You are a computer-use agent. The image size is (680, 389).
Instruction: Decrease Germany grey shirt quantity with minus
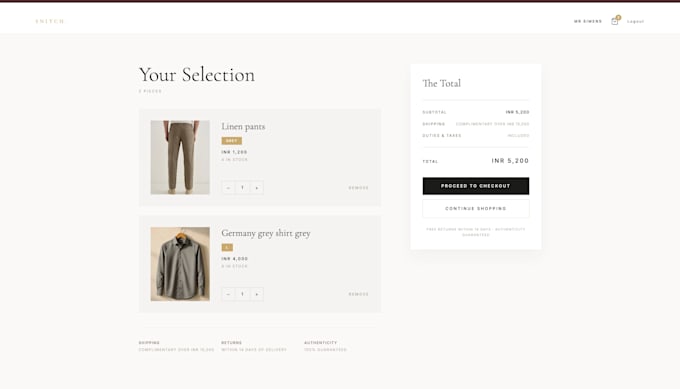228,294
